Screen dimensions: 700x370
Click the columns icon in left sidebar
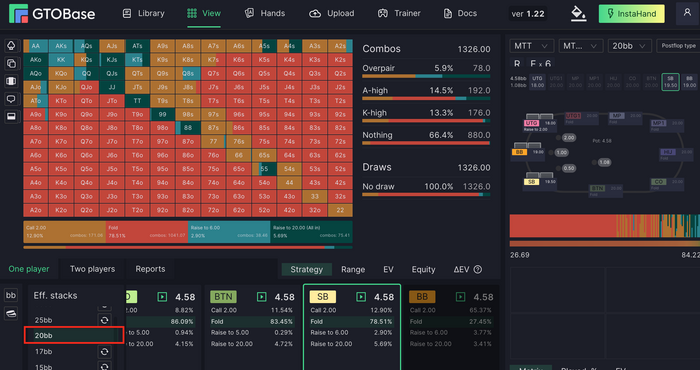(x=11, y=81)
